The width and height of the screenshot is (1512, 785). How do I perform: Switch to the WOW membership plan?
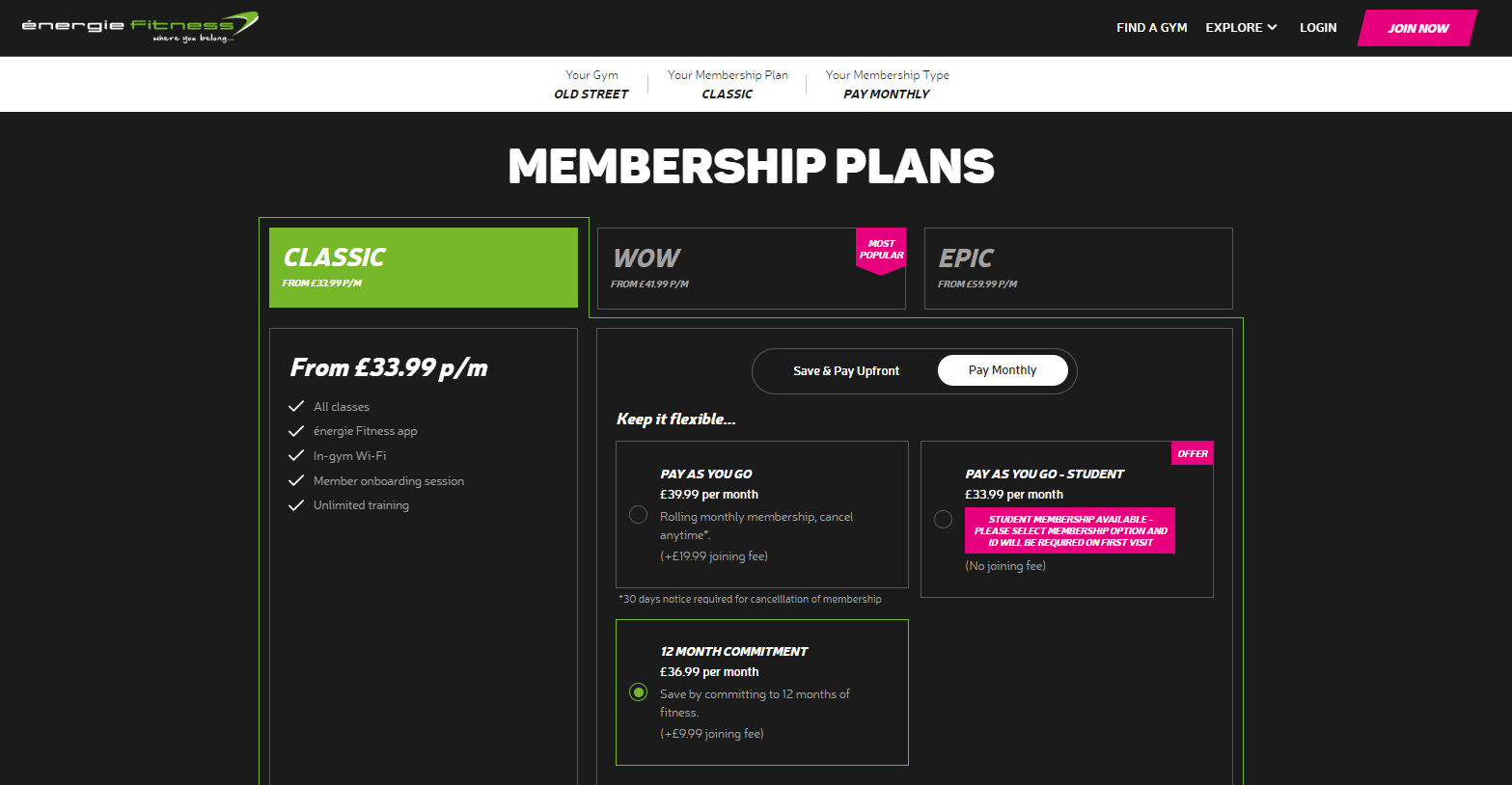[751, 268]
